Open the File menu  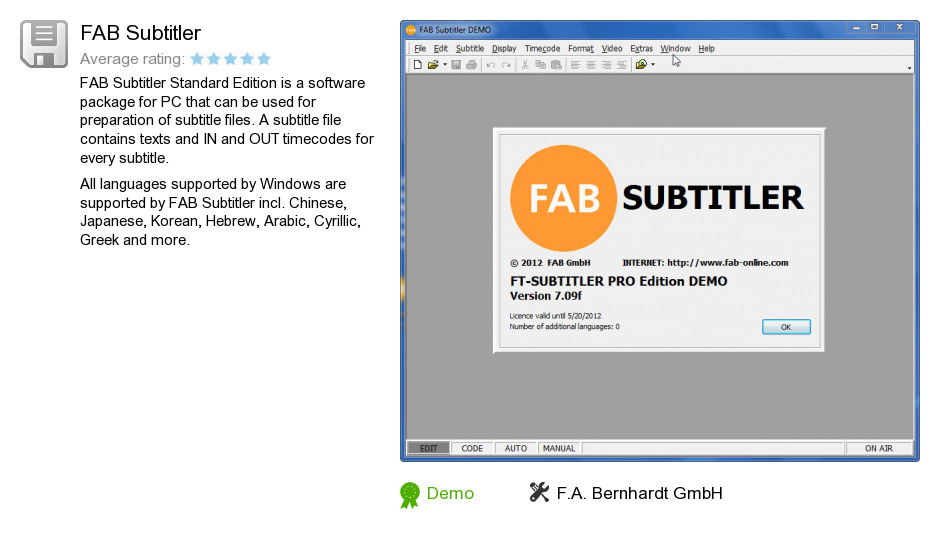[420, 49]
